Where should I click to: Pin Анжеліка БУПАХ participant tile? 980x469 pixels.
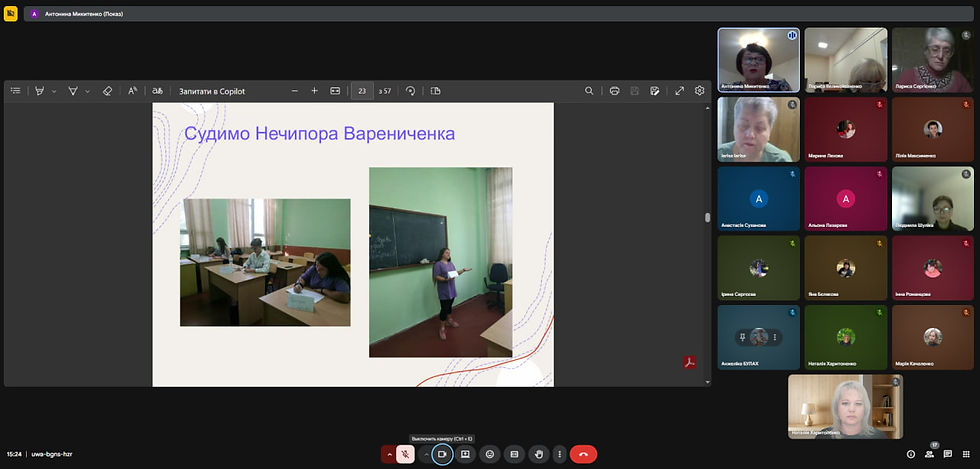(743, 337)
